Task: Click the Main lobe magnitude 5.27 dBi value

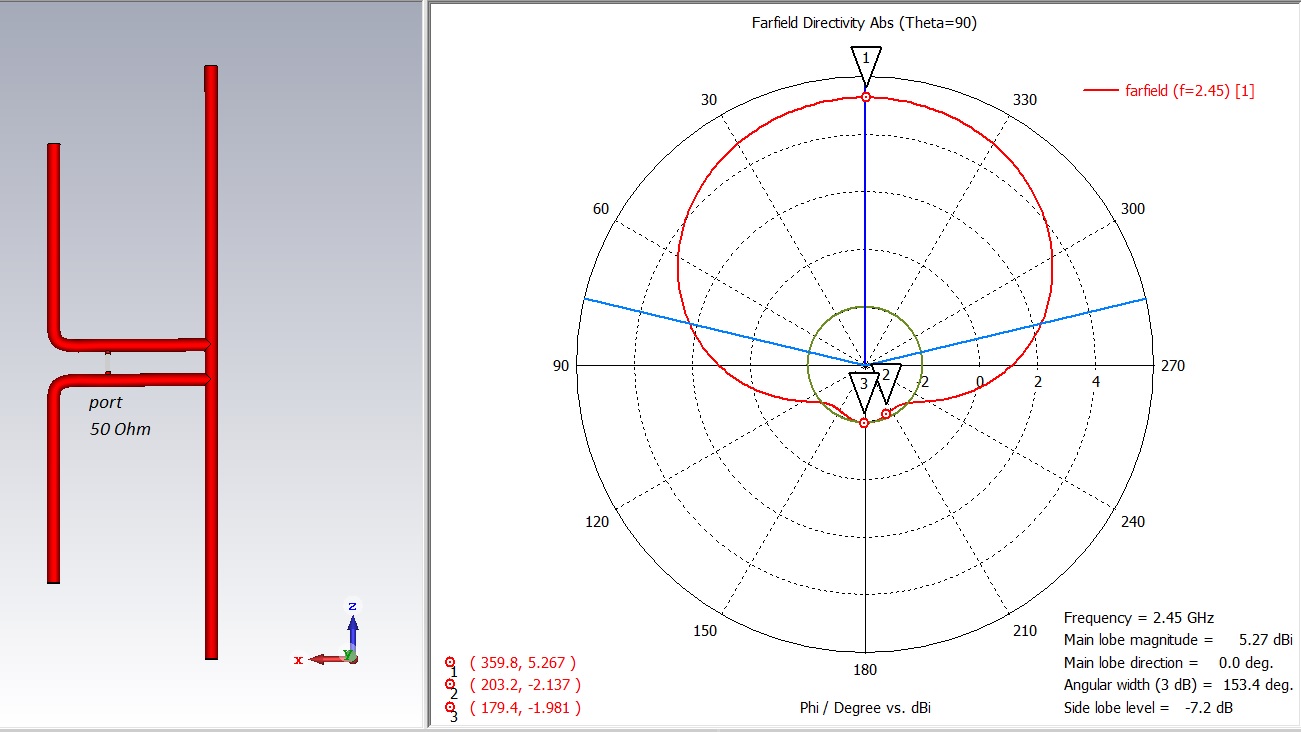Action: point(1266,640)
